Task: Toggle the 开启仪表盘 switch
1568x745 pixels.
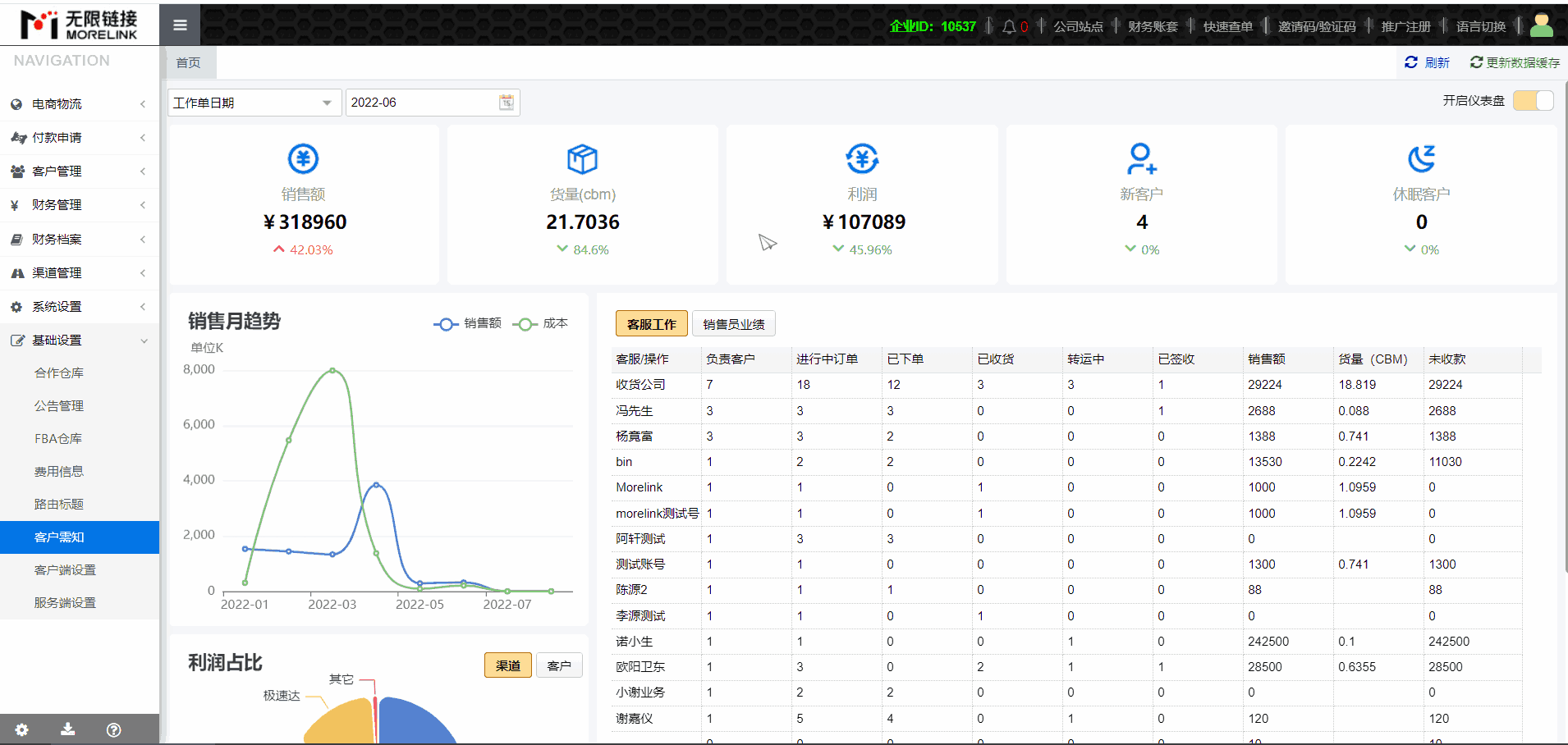Action: (x=1533, y=101)
